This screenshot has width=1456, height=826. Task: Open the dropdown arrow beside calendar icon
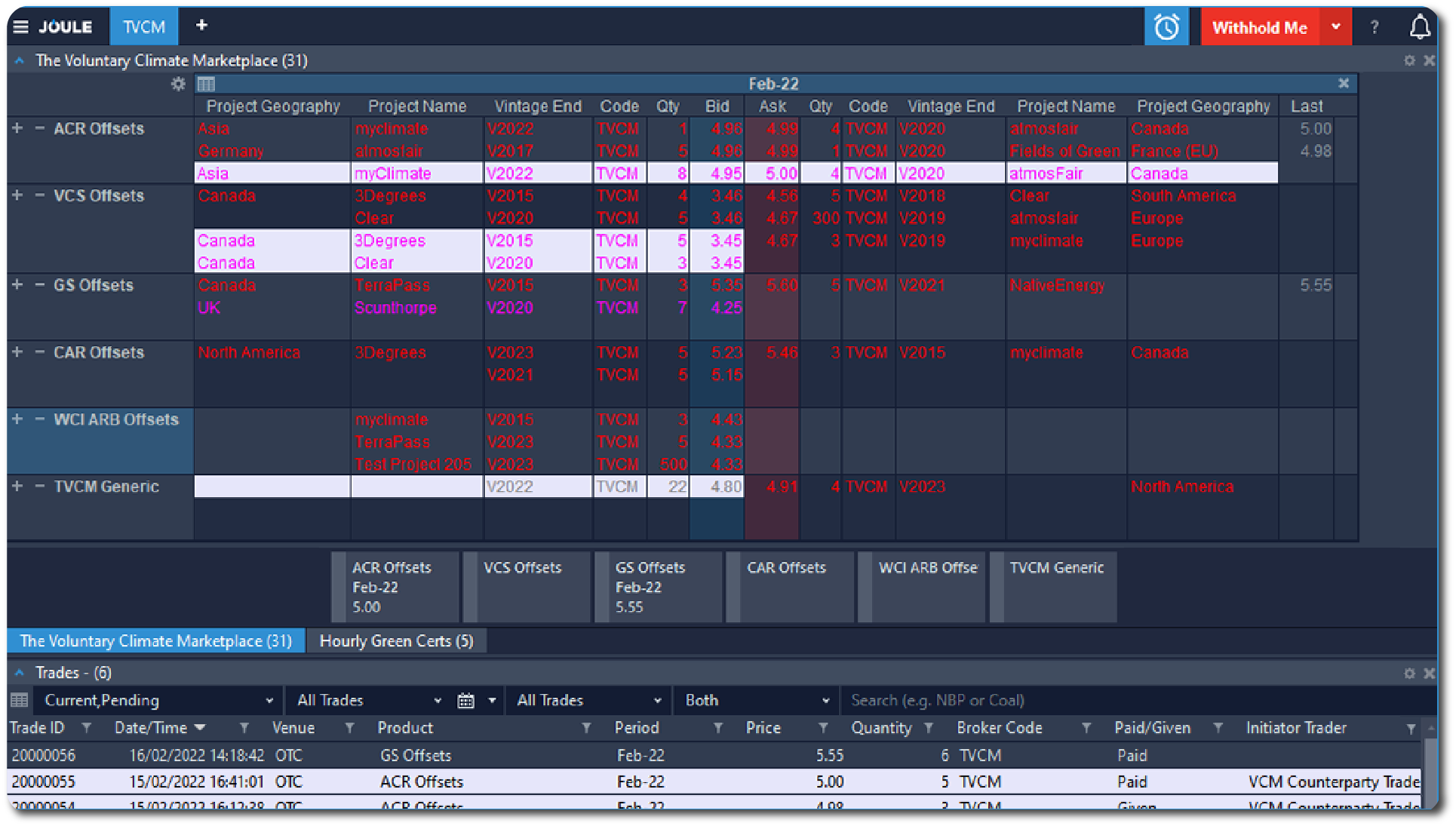click(x=492, y=701)
